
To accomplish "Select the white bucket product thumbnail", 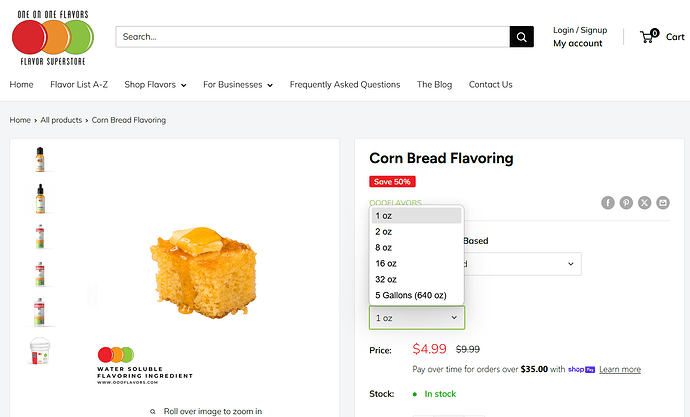I will (40, 351).
